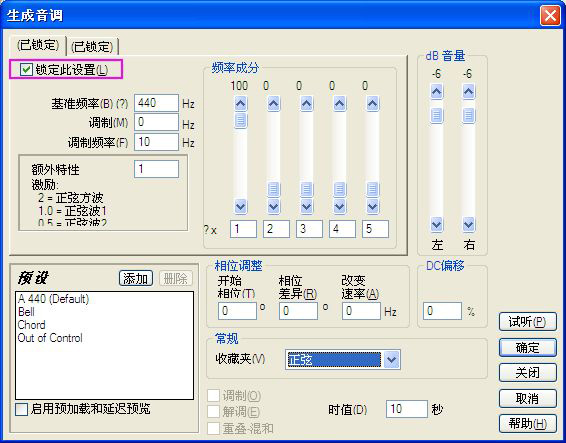
Task: Tick the disabled 解调(E) checkbox
Action: [x=213, y=411]
